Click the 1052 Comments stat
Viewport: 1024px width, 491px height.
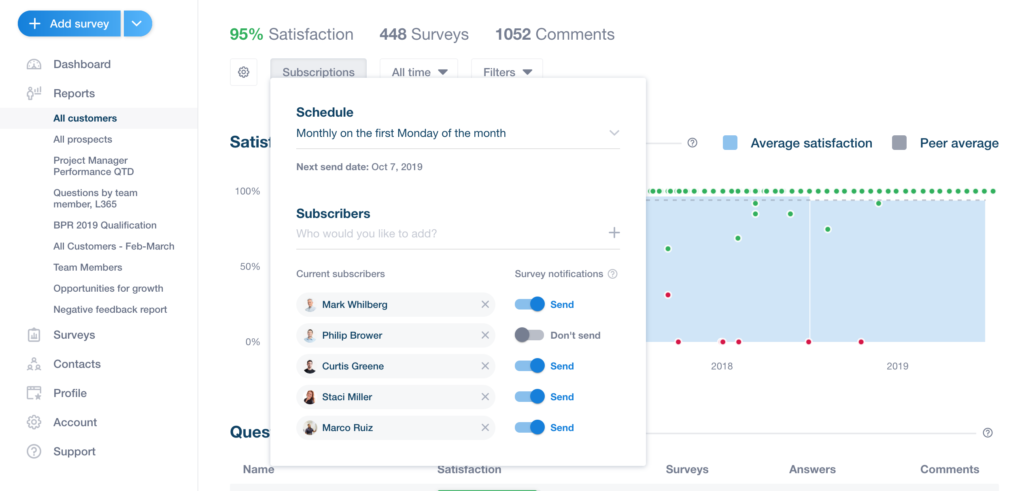pyautogui.click(x=554, y=34)
